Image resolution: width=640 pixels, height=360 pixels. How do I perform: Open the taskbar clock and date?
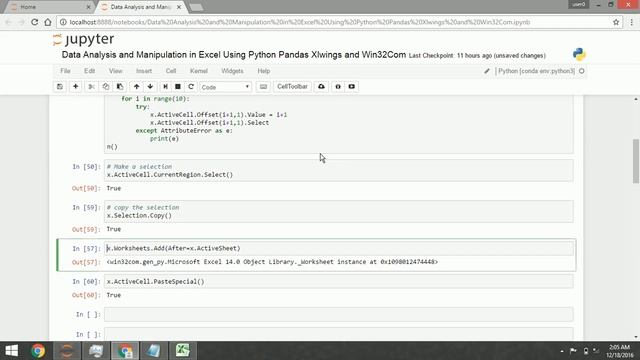pos(620,351)
